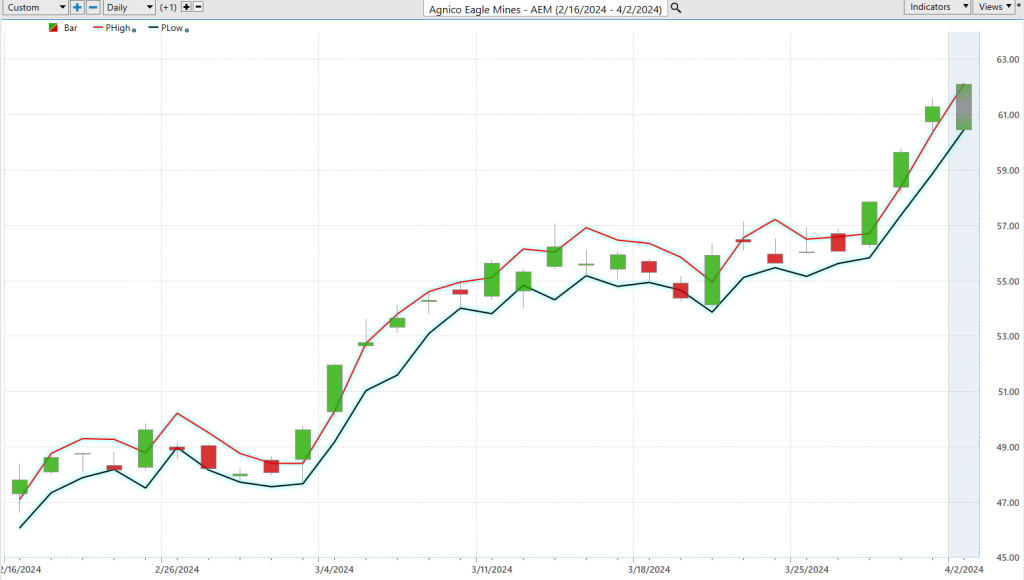Click the 2/26/2024 date axis label
The width and height of the screenshot is (1024, 580).
click(177, 570)
